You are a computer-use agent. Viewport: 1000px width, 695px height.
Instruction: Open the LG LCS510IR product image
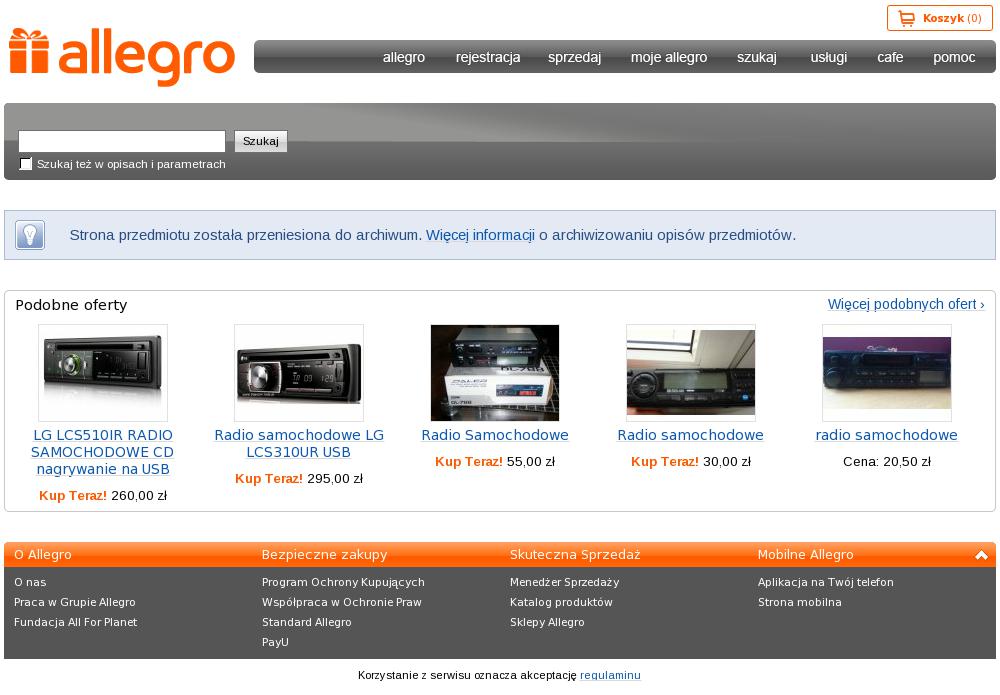pos(103,373)
